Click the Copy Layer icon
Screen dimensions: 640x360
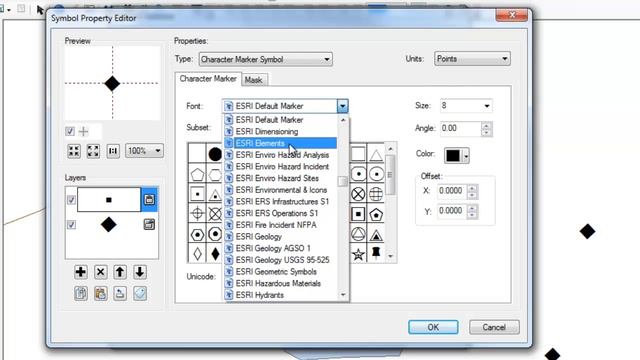pyautogui.click(x=80, y=293)
